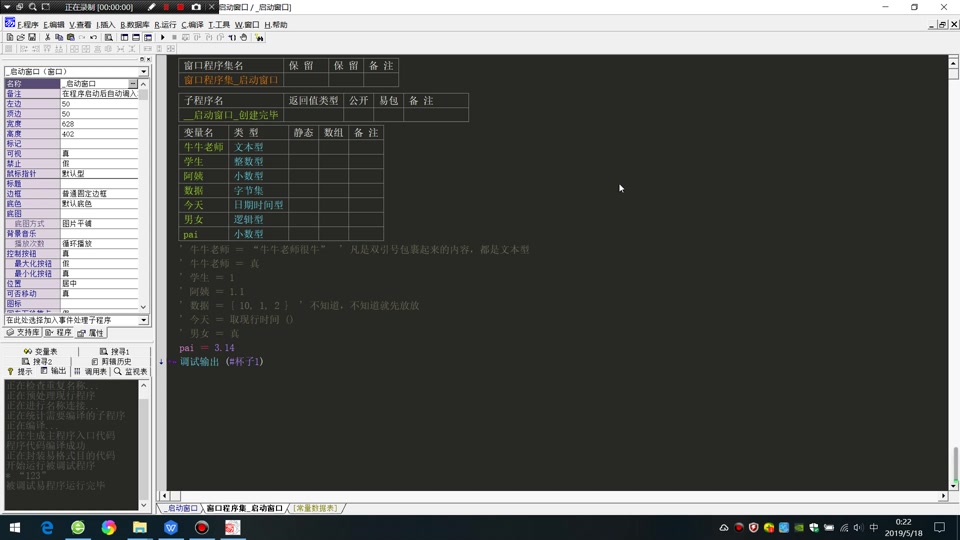Open the B.数据库 menu
This screenshot has width=960, height=540.
[x=135, y=24]
